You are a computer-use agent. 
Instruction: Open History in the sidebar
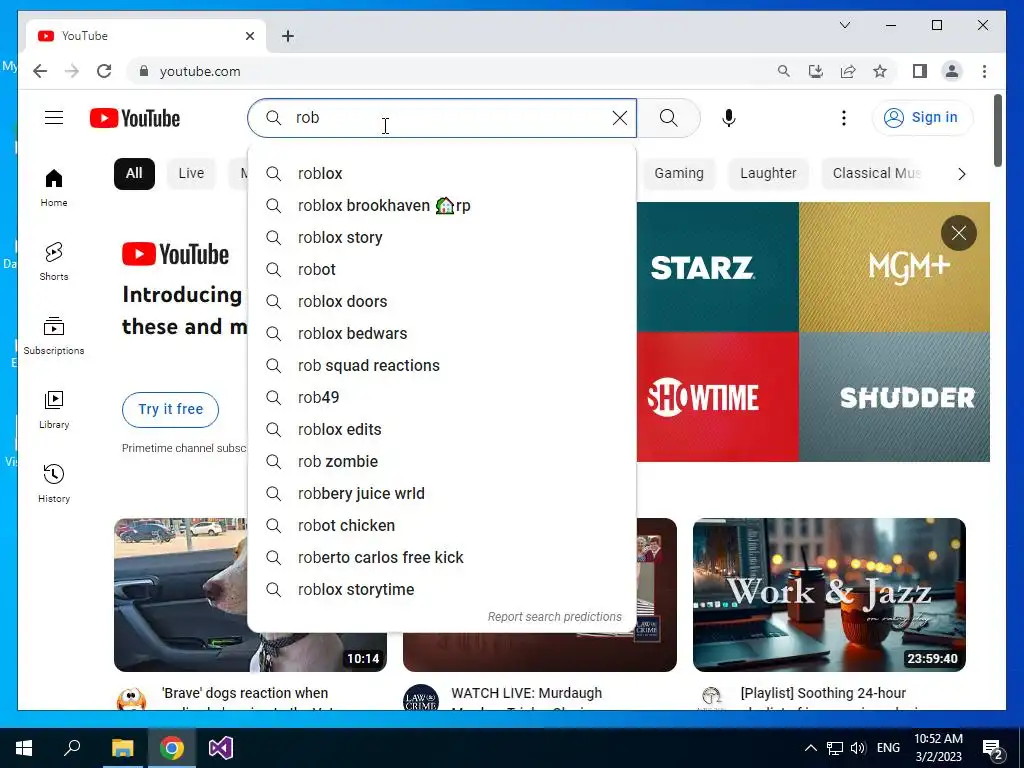(x=54, y=483)
